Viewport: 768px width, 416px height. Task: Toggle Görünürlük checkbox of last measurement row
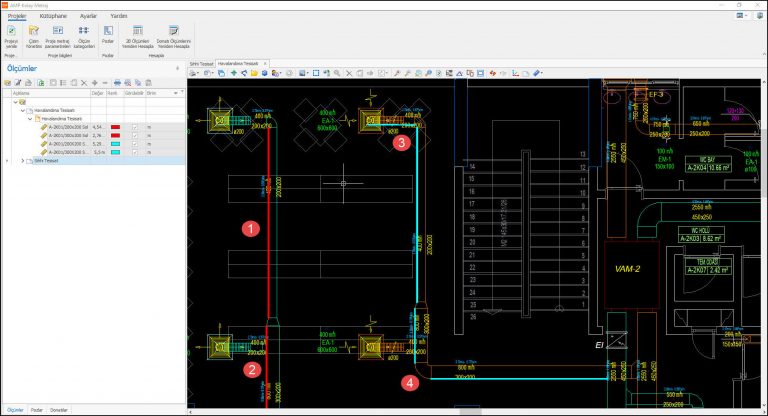[x=135, y=152]
